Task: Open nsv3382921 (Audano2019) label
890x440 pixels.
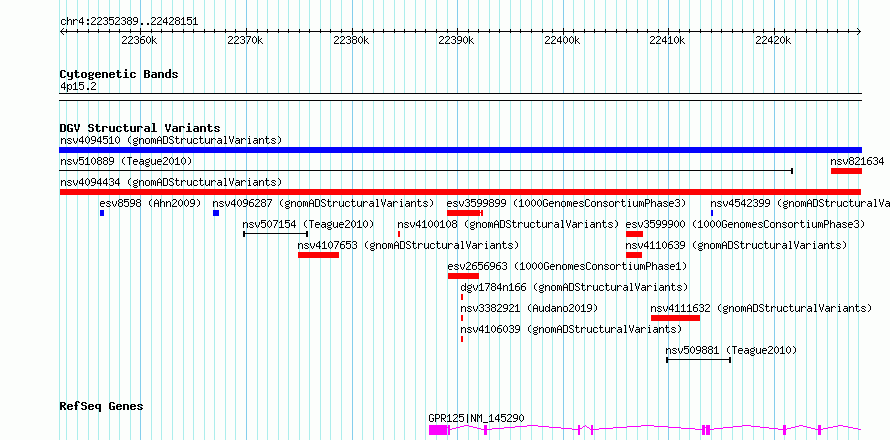Action: pos(529,308)
